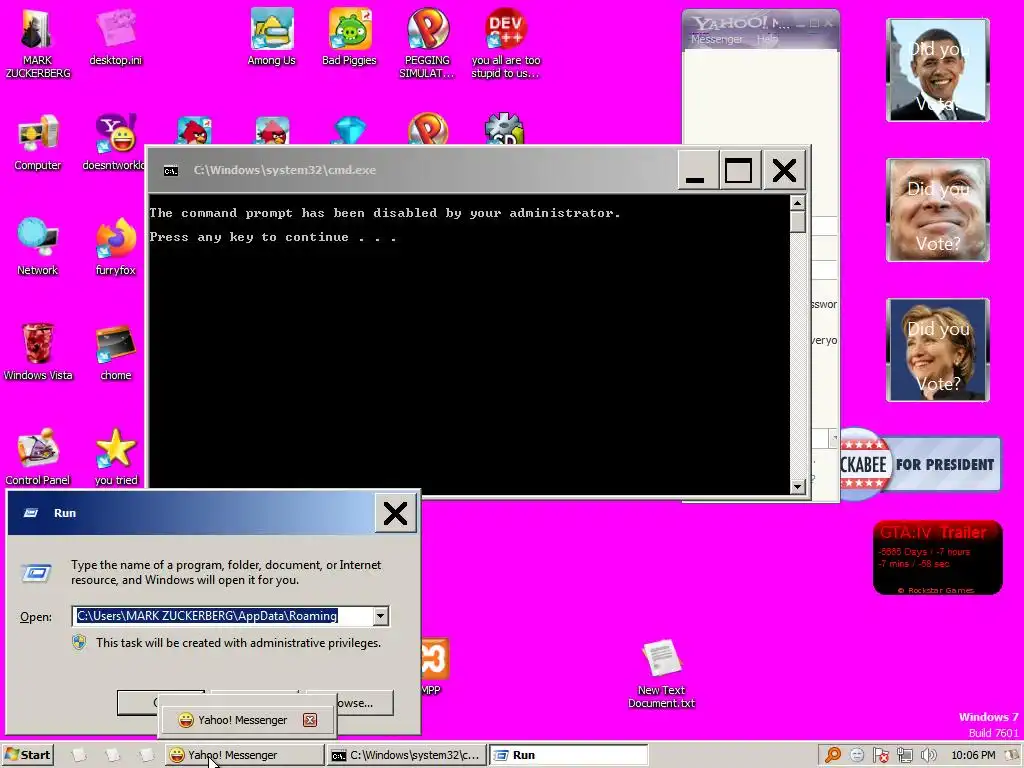Viewport: 1024px width, 768px height.
Task: Click the 'Type the name of a program' description text
Action: tap(226, 572)
